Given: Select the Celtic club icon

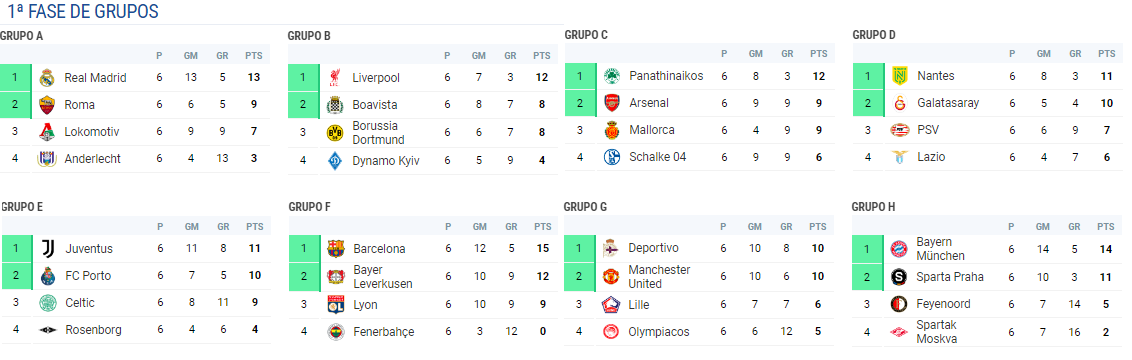Looking at the screenshot, I should (x=47, y=303).
